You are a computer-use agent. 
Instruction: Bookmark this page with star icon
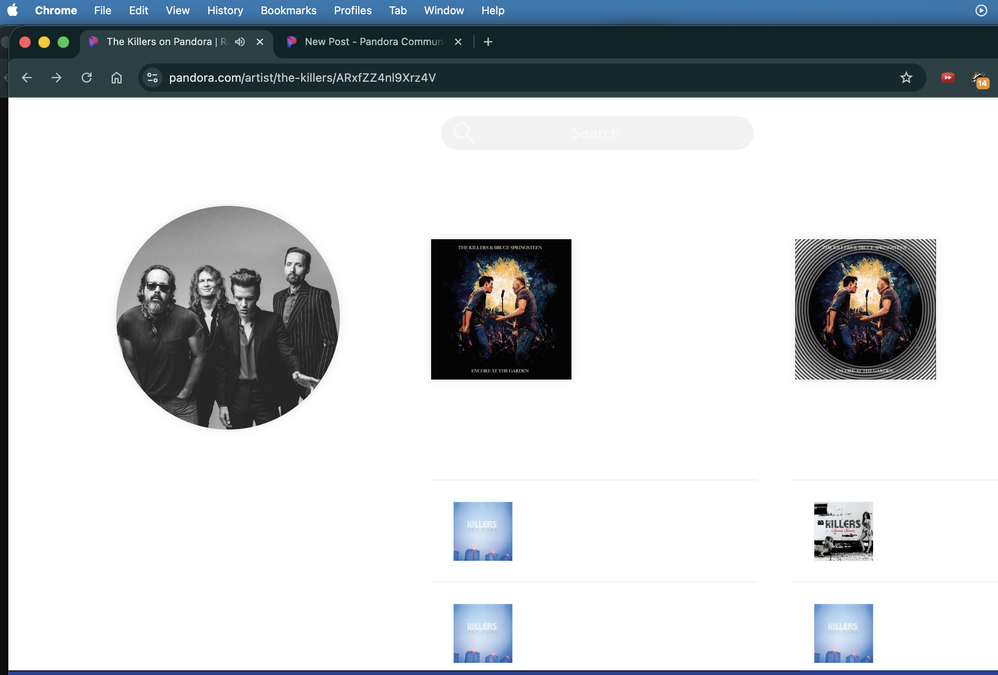tap(906, 78)
